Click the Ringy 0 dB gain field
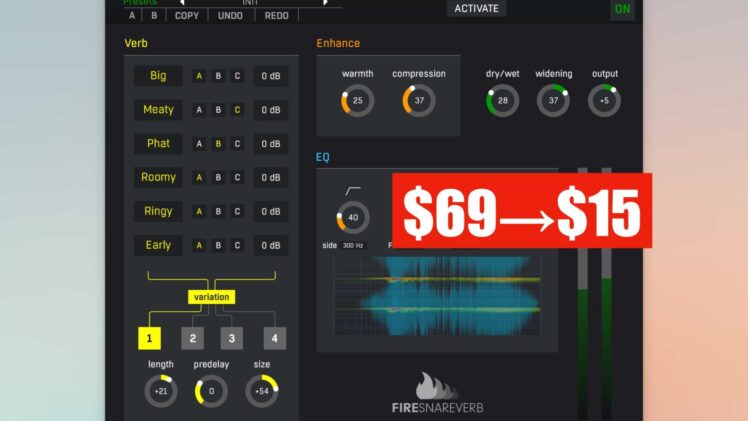This screenshot has width=748, height=421. click(270, 211)
